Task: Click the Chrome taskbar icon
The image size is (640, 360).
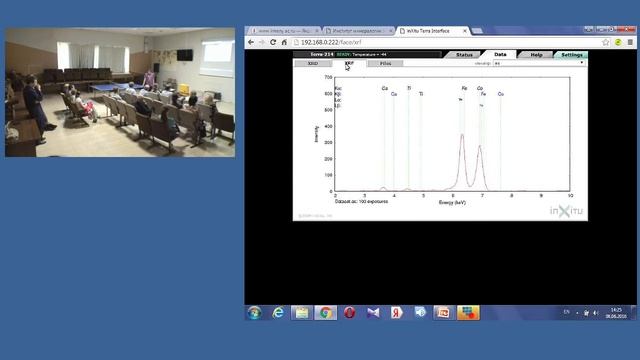Action: [326, 313]
